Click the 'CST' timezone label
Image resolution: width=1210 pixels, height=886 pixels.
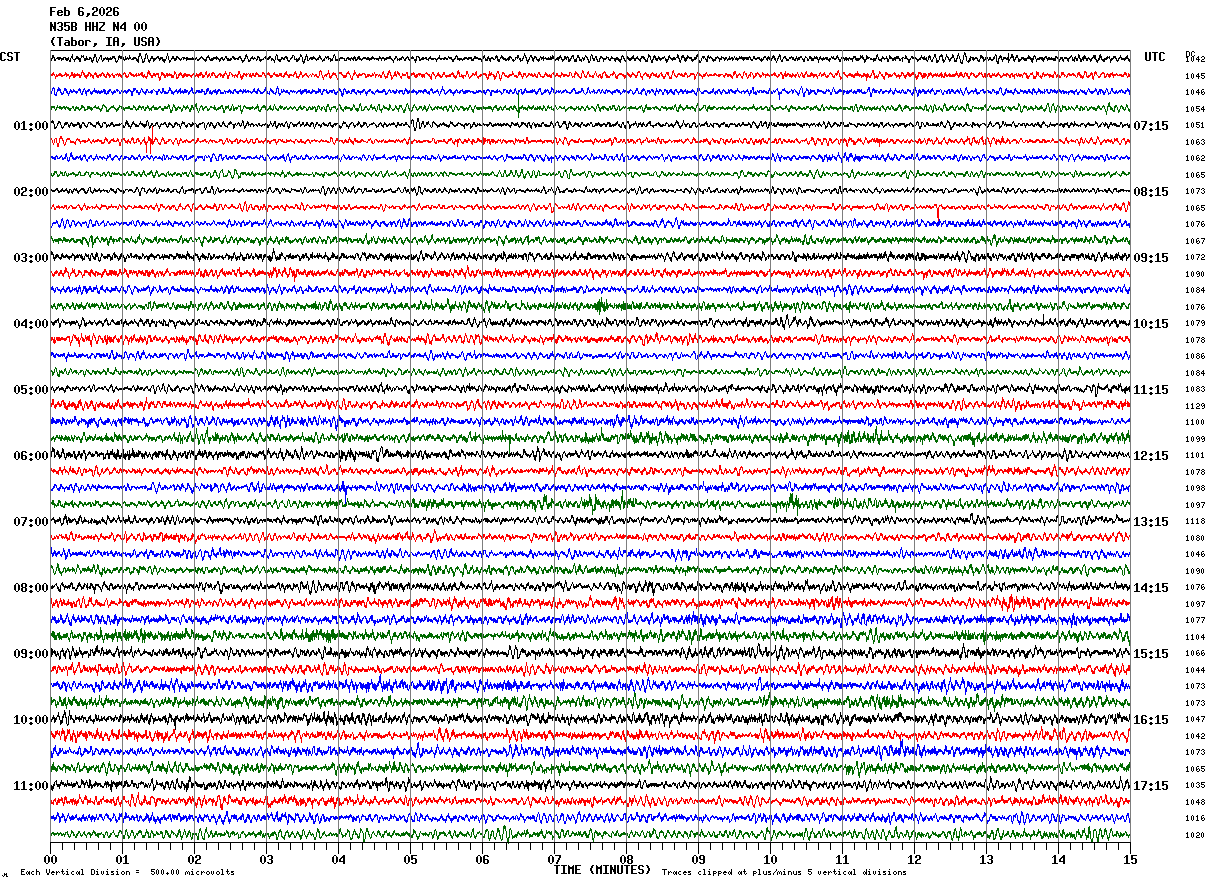[x=10, y=57]
